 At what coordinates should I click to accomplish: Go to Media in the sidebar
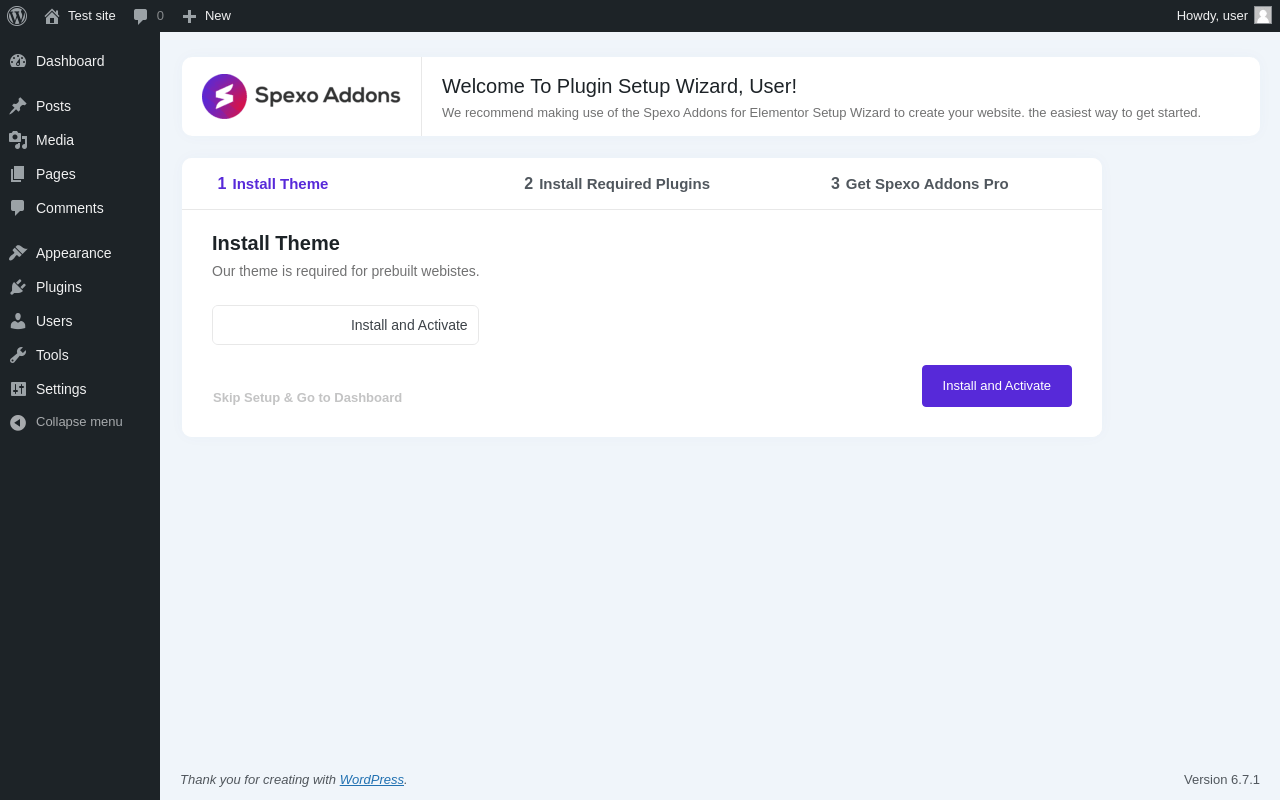pos(80,140)
